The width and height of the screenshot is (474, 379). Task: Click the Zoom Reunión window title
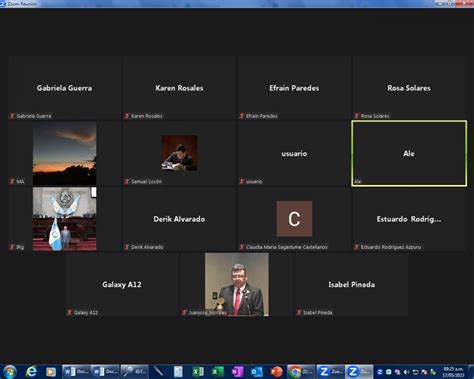pyautogui.click(x=23, y=4)
